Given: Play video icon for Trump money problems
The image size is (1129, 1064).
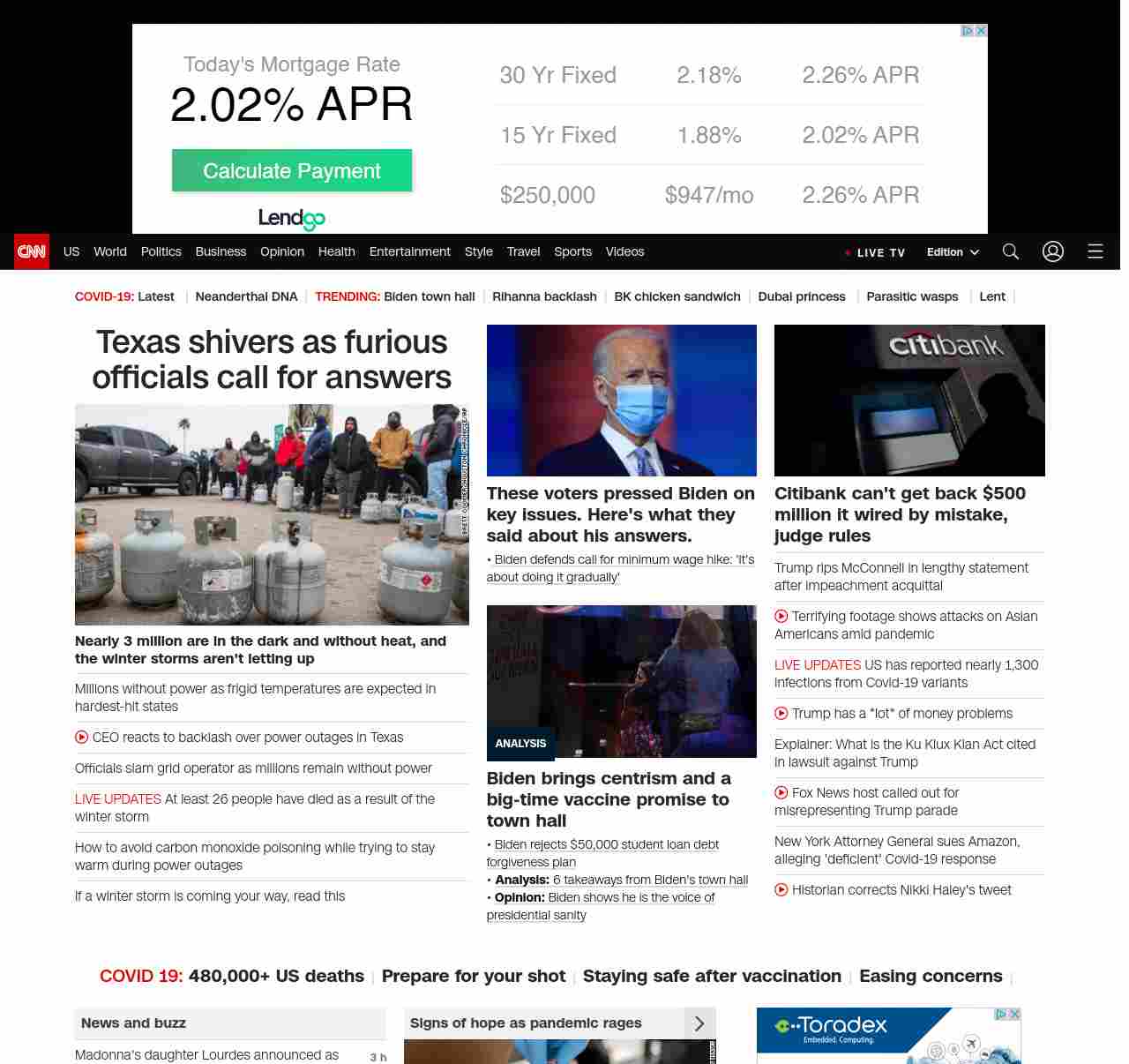Looking at the screenshot, I should (x=781, y=713).
